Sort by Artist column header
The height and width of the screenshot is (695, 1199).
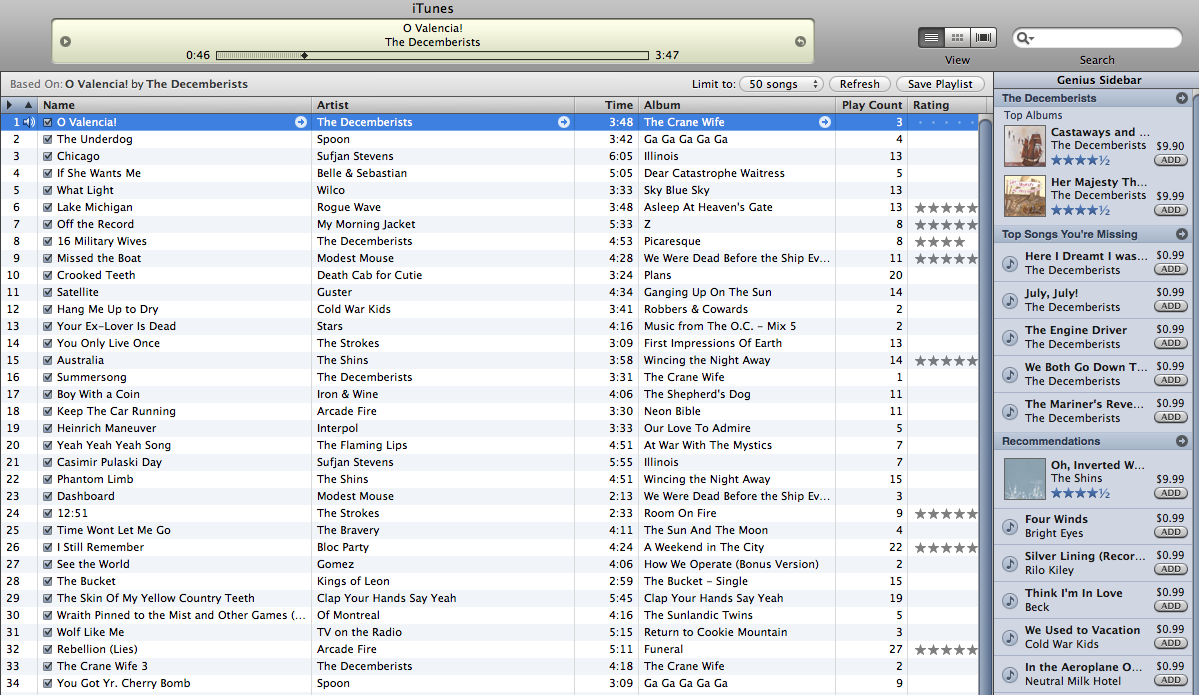point(443,105)
